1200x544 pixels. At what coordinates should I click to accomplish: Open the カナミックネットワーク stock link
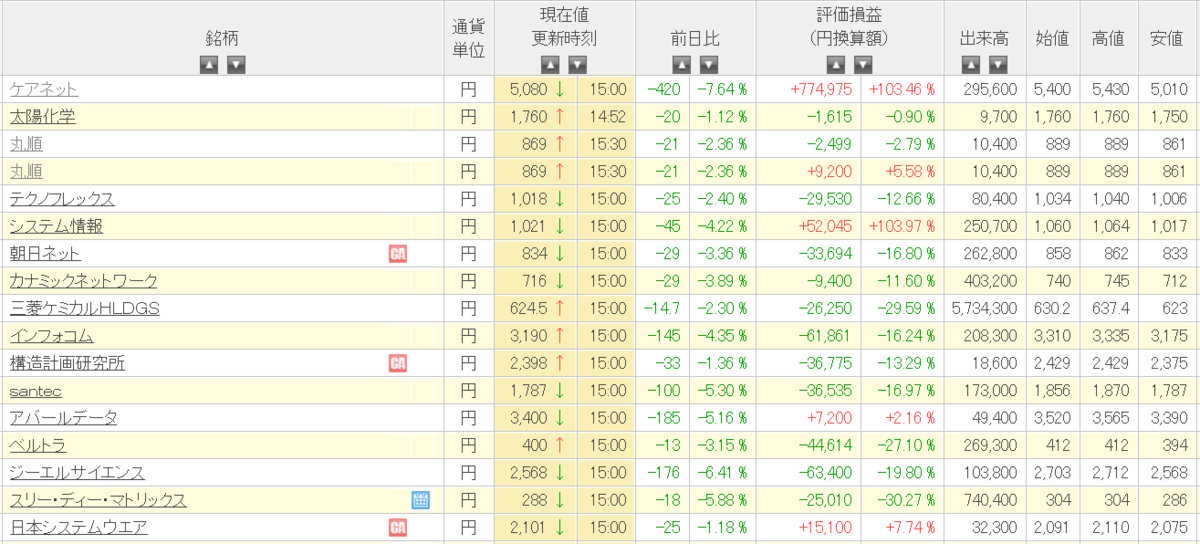click(x=84, y=281)
